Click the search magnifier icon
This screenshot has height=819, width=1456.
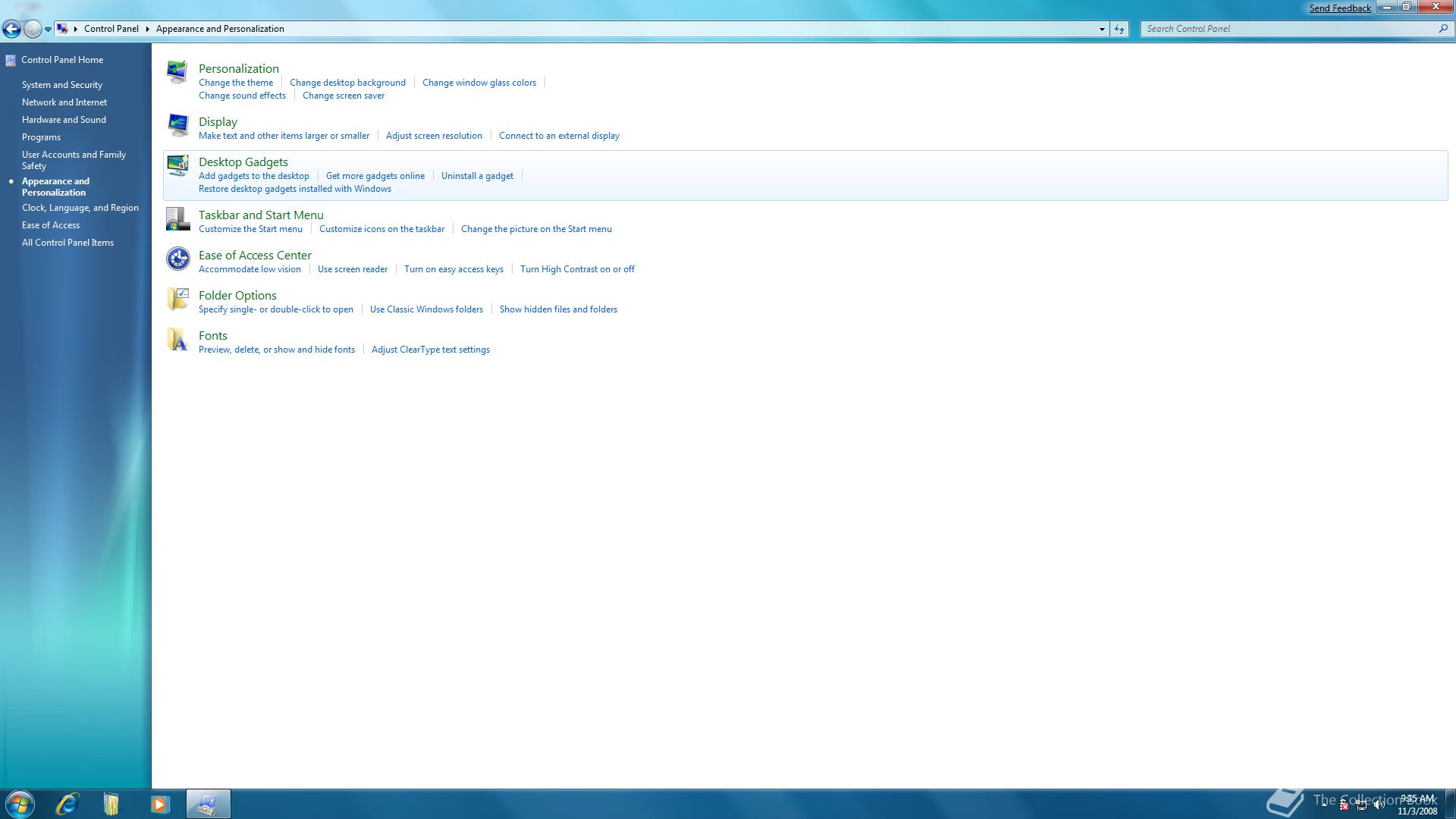pos(1443,29)
